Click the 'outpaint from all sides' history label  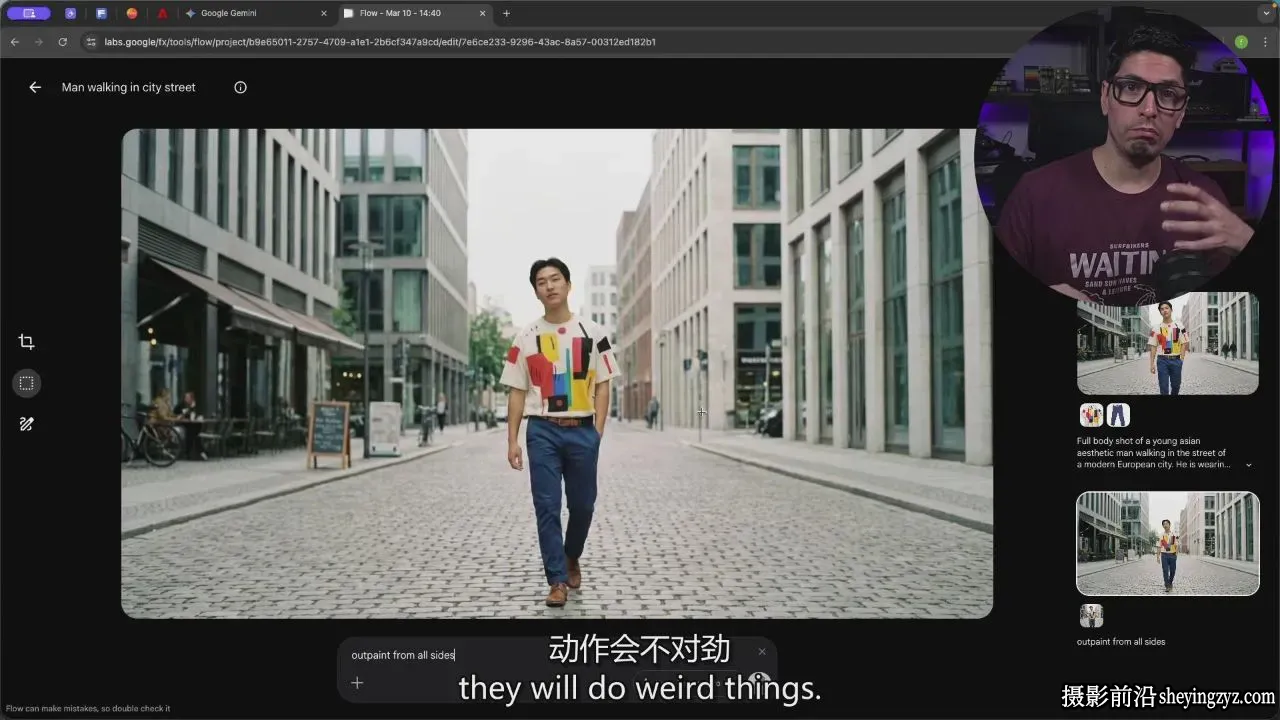tap(1121, 642)
